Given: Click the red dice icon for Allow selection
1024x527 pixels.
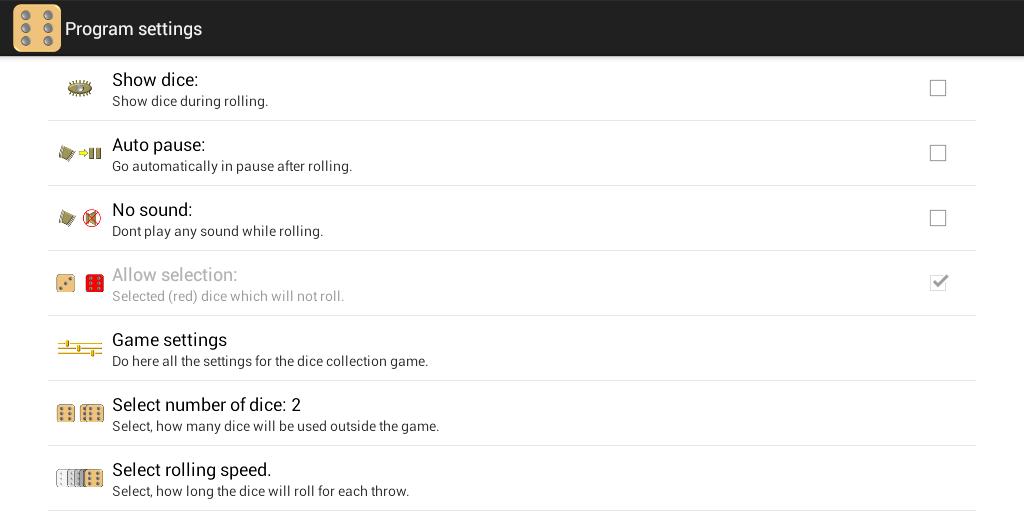Looking at the screenshot, I should tap(94, 283).
